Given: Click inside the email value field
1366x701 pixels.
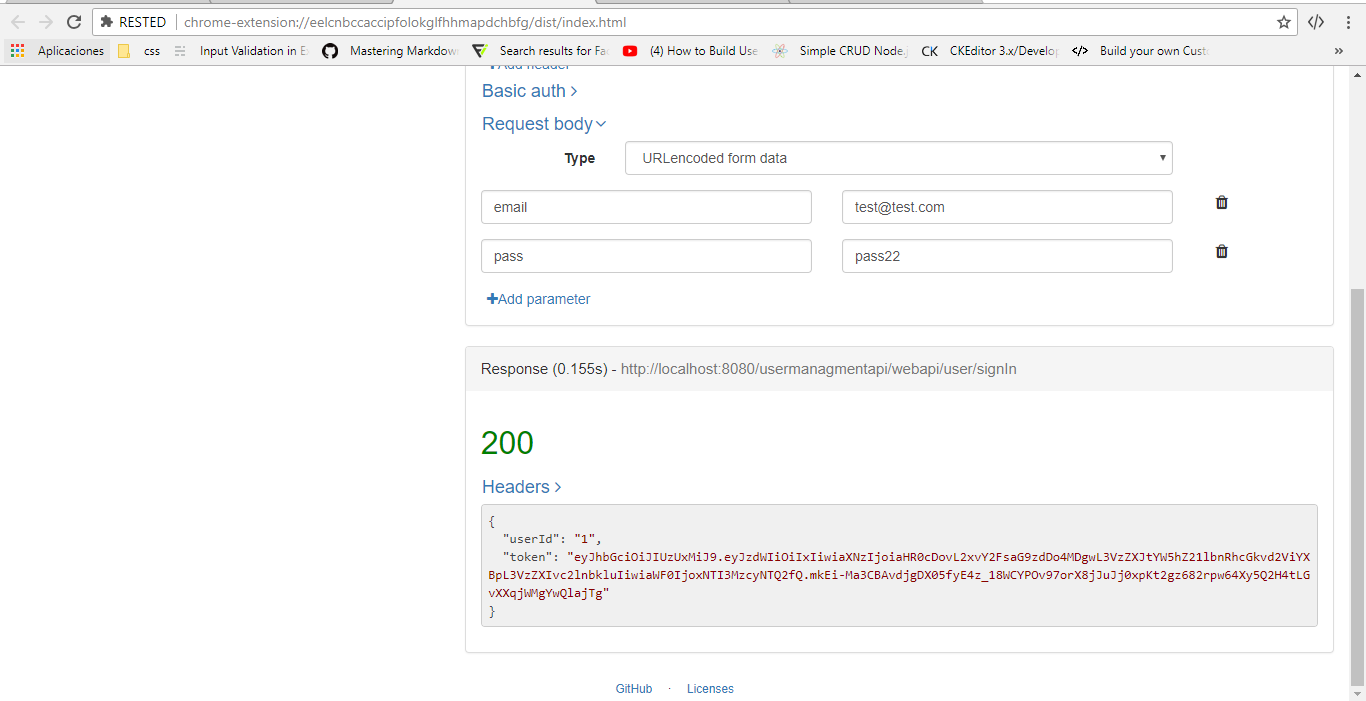Looking at the screenshot, I should point(1006,206).
